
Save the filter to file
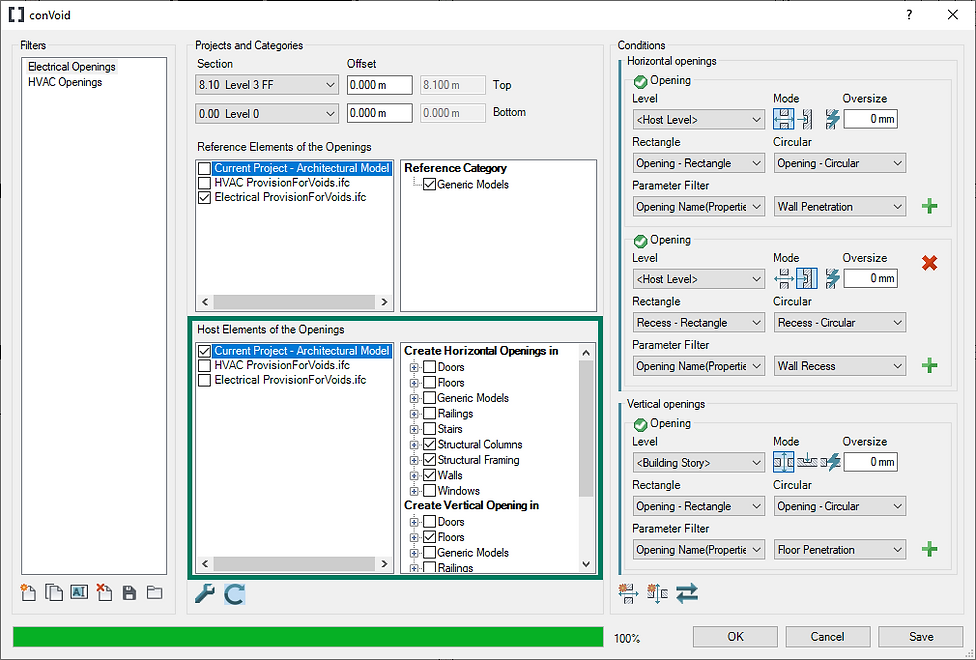pyautogui.click(x=129, y=592)
